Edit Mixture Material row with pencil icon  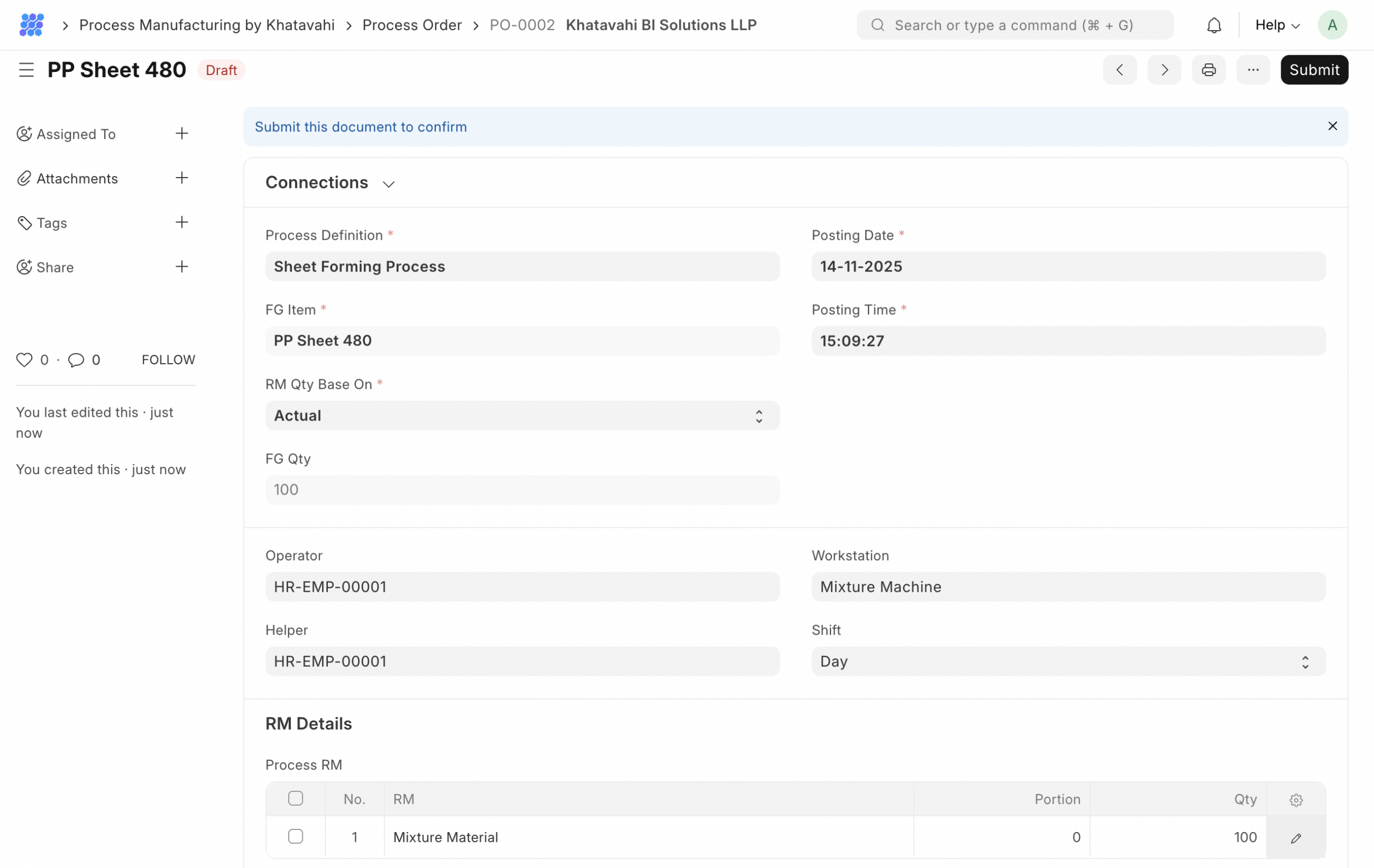(1296, 838)
